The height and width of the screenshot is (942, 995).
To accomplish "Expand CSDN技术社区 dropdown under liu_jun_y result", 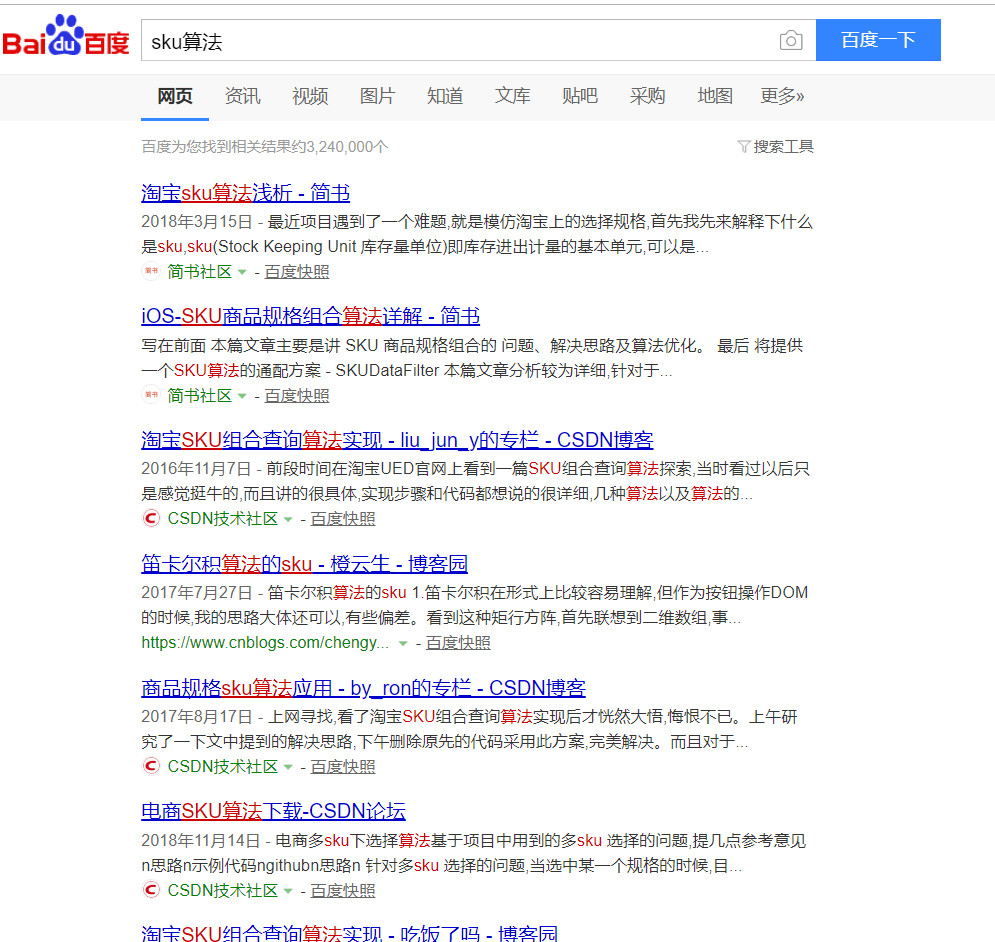I will (x=288, y=520).
